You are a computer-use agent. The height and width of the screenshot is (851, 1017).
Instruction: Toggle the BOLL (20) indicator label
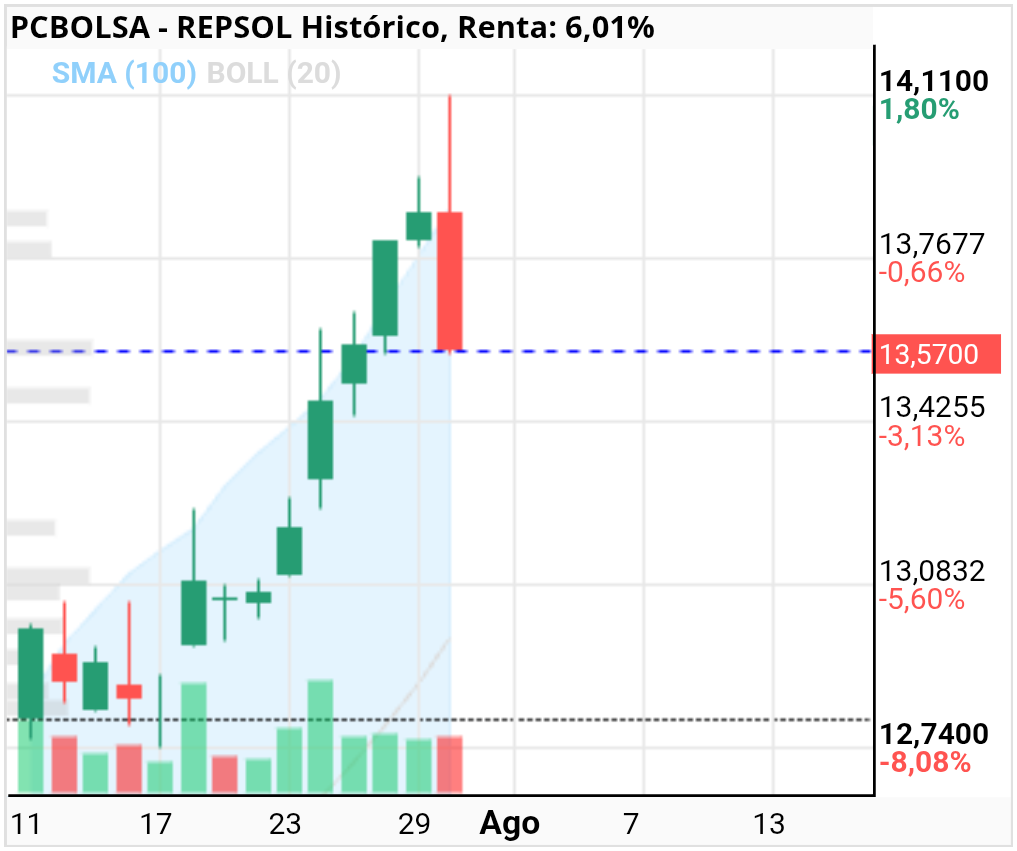pyautogui.click(x=274, y=73)
